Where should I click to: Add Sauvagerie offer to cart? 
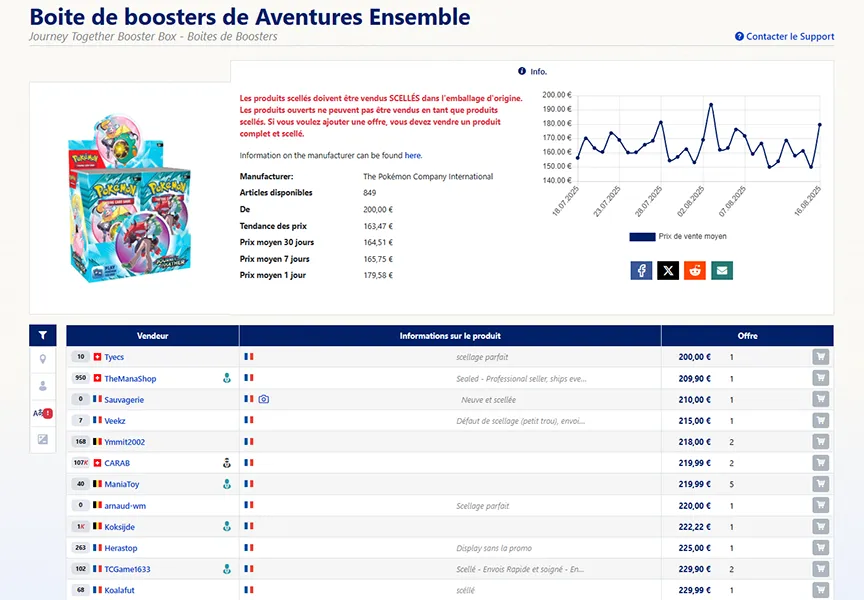point(820,399)
